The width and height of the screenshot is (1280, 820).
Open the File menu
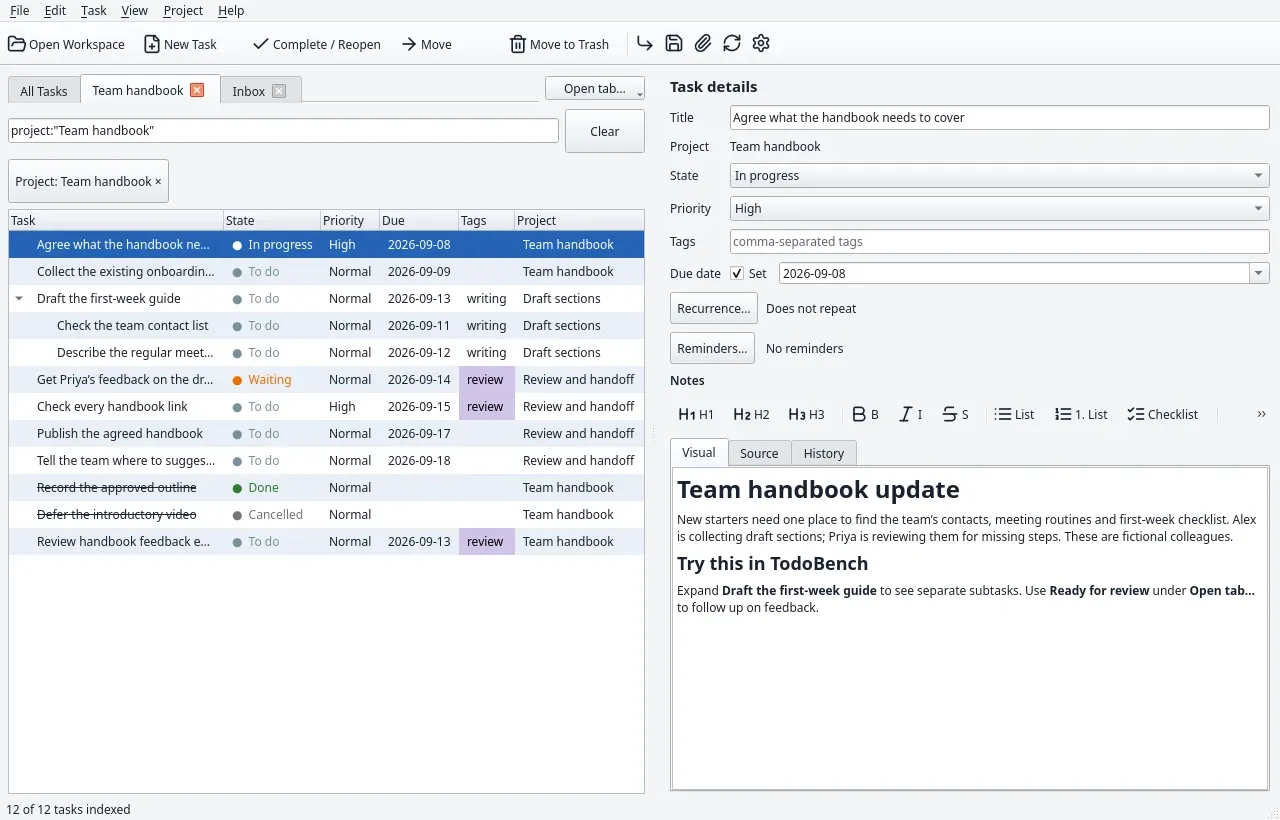(19, 10)
